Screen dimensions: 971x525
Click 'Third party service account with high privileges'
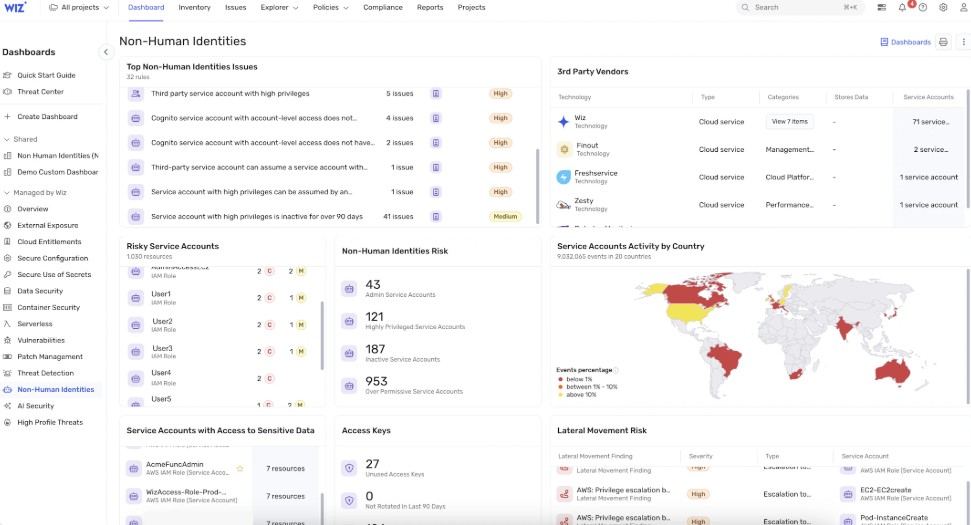tap(230, 93)
